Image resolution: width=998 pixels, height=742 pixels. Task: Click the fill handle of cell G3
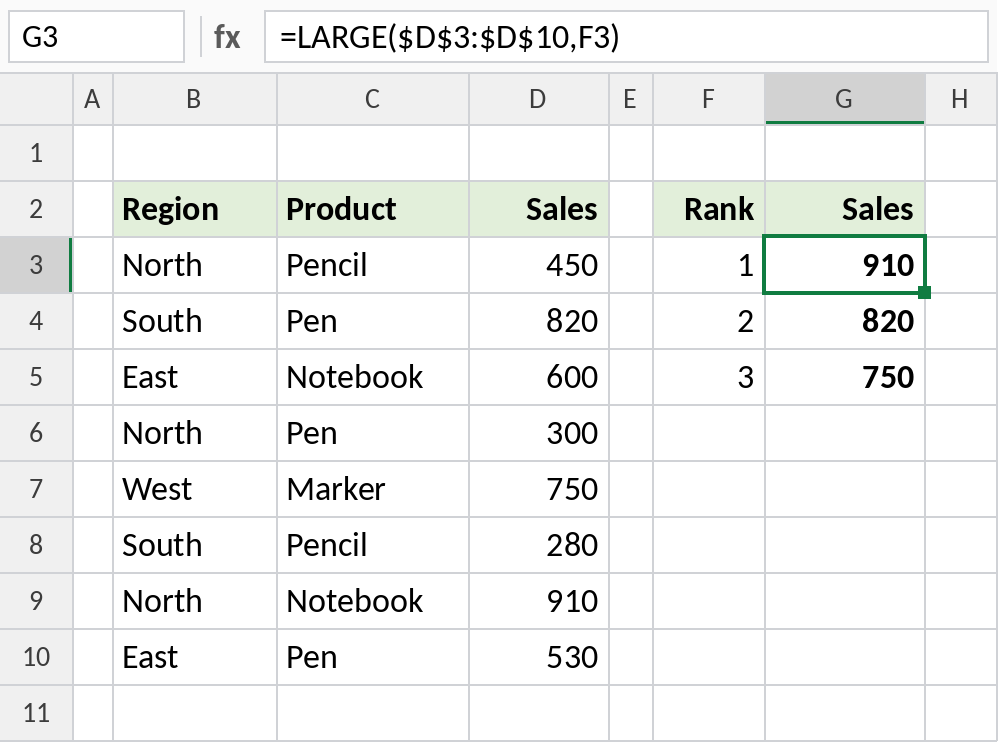[925, 292]
